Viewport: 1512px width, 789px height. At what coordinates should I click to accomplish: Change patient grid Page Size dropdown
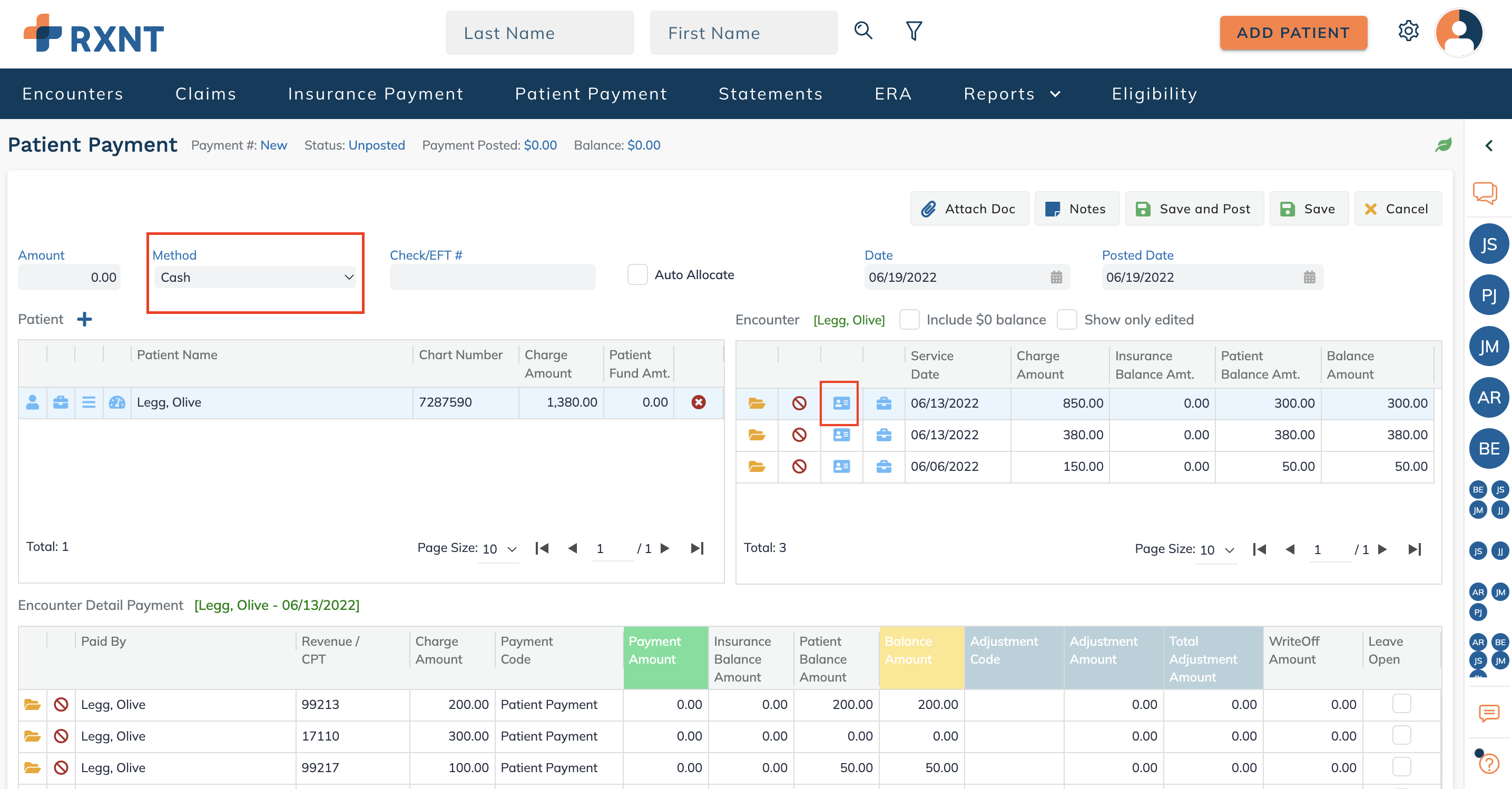499,549
